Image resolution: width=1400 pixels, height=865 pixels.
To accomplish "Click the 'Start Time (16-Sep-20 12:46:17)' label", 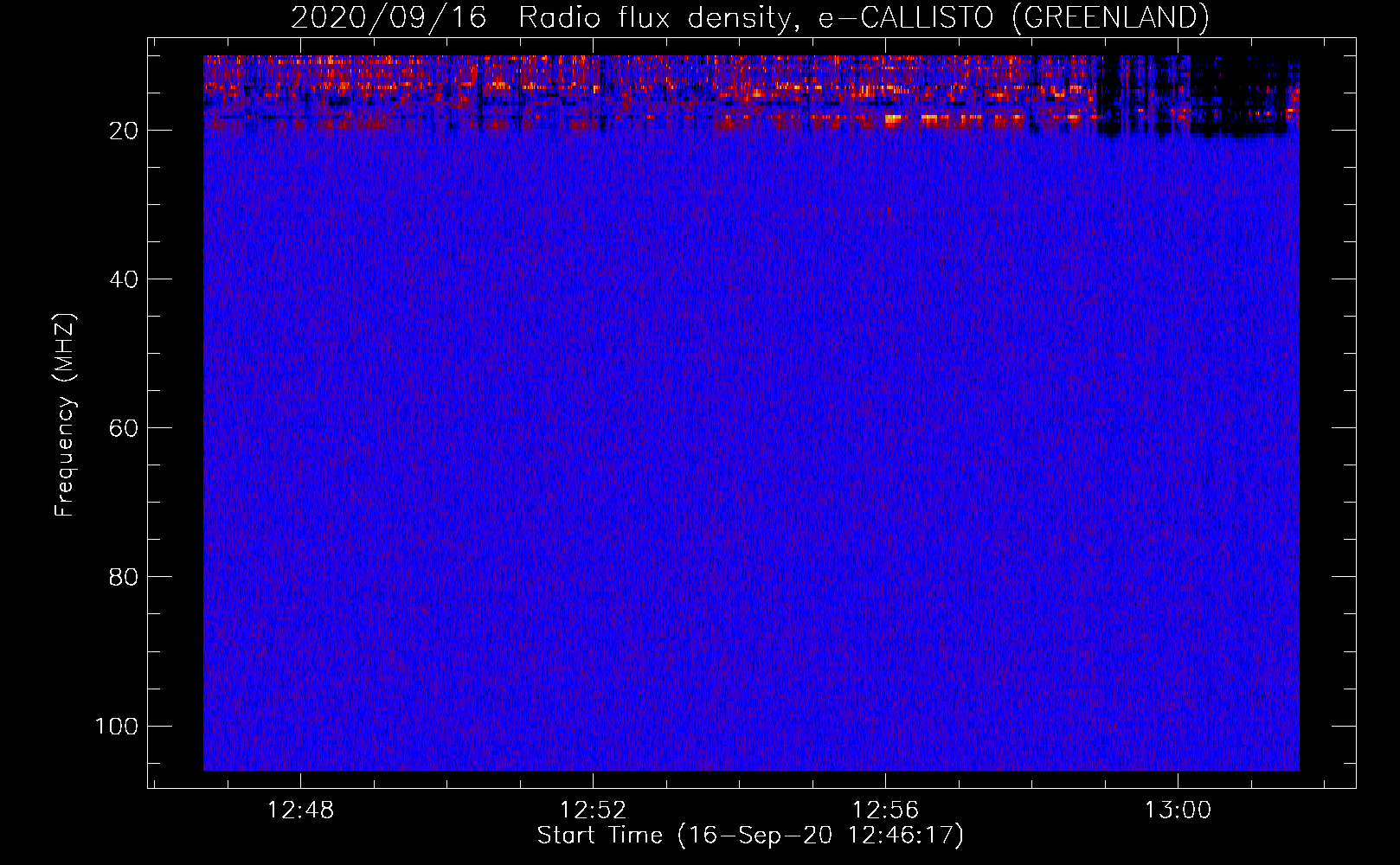I will pos(750,836).
